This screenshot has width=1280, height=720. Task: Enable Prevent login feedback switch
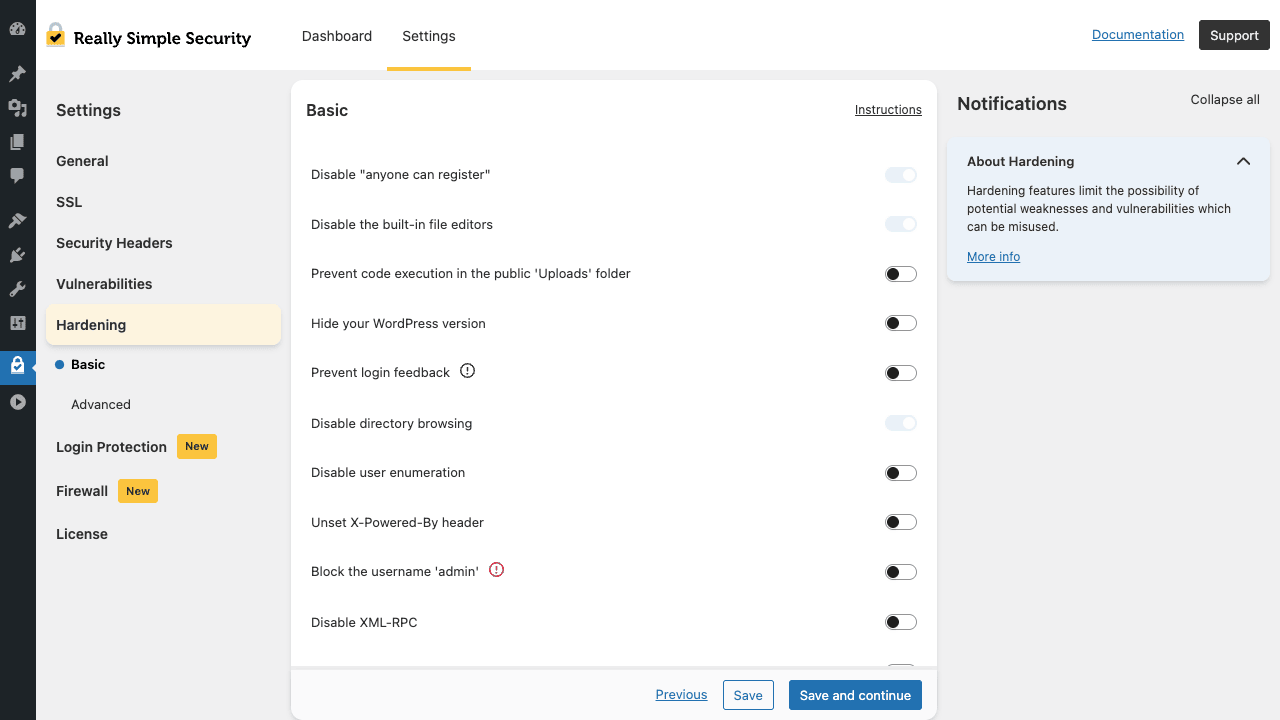coord(901,373)
